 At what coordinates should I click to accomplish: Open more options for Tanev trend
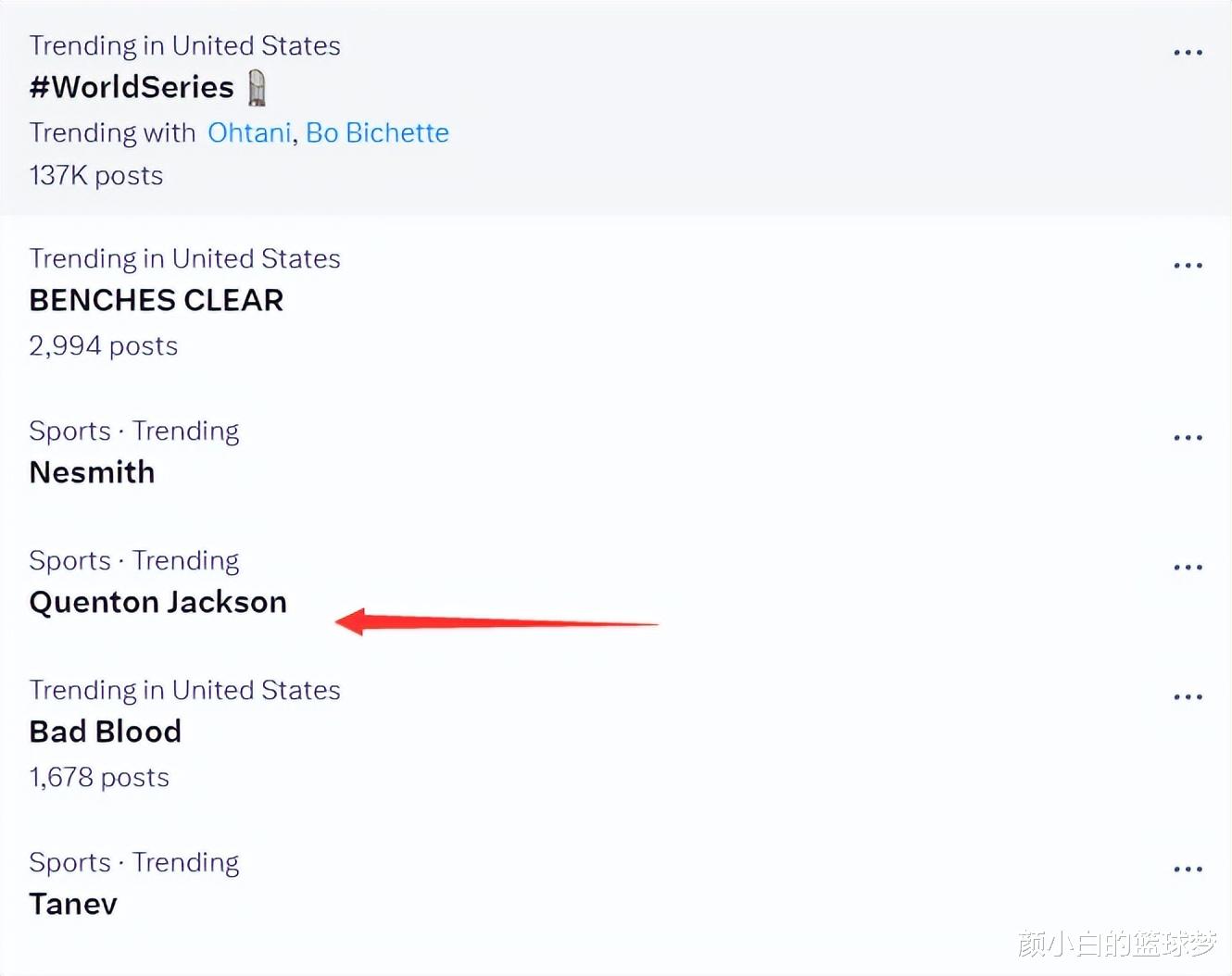tap(1188, 870)
